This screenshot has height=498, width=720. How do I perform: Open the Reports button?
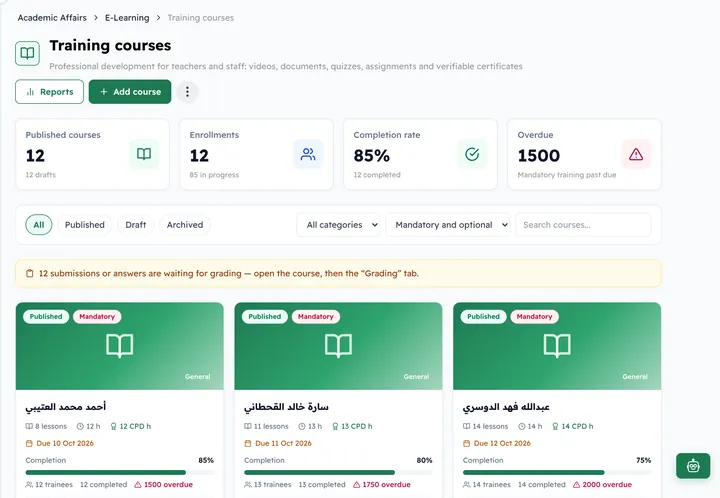(50, 92)
